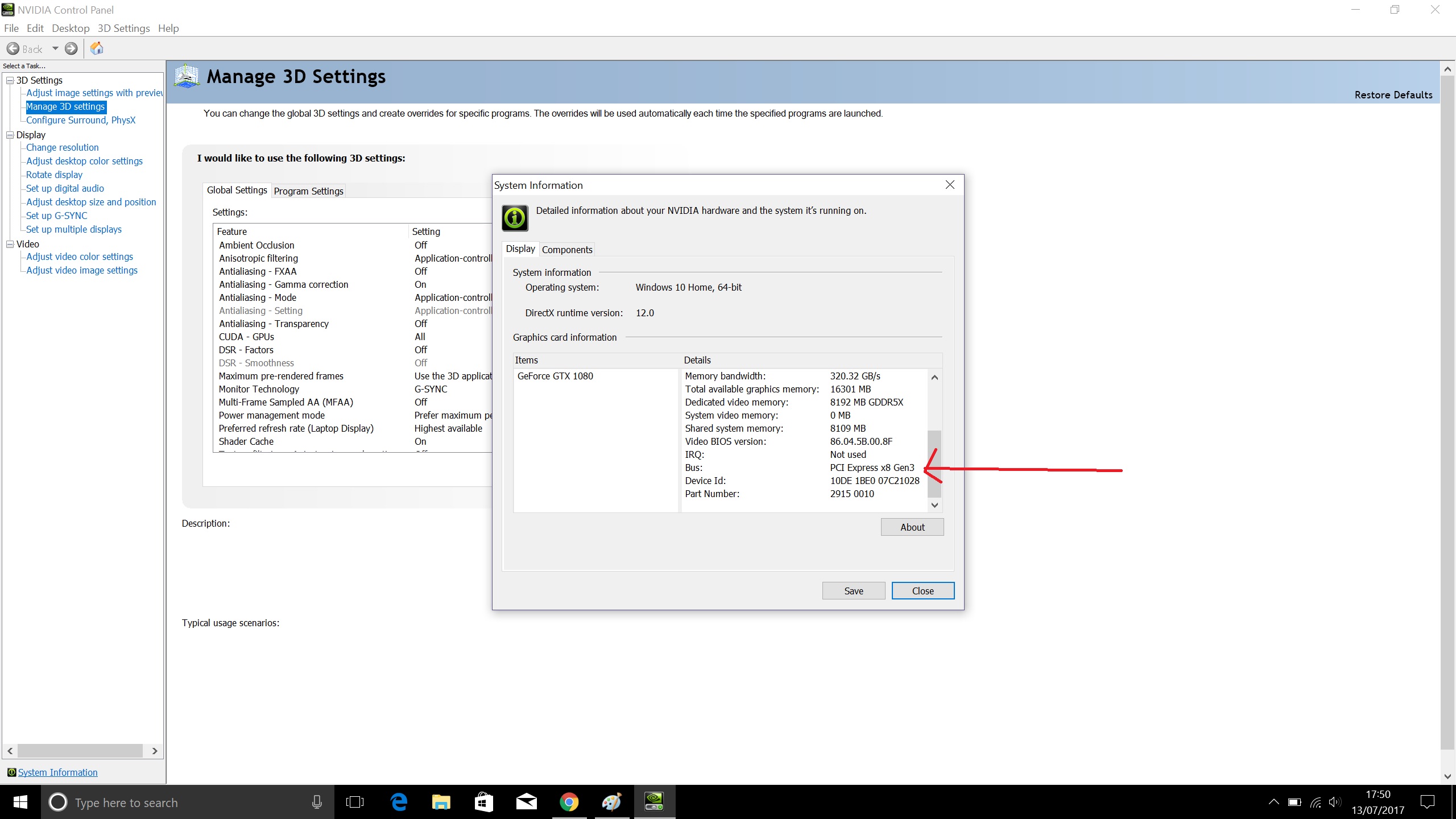This screenshot has height=819, width=1456.
Task: Switch to the Components tab
Action: coord(567,250)
